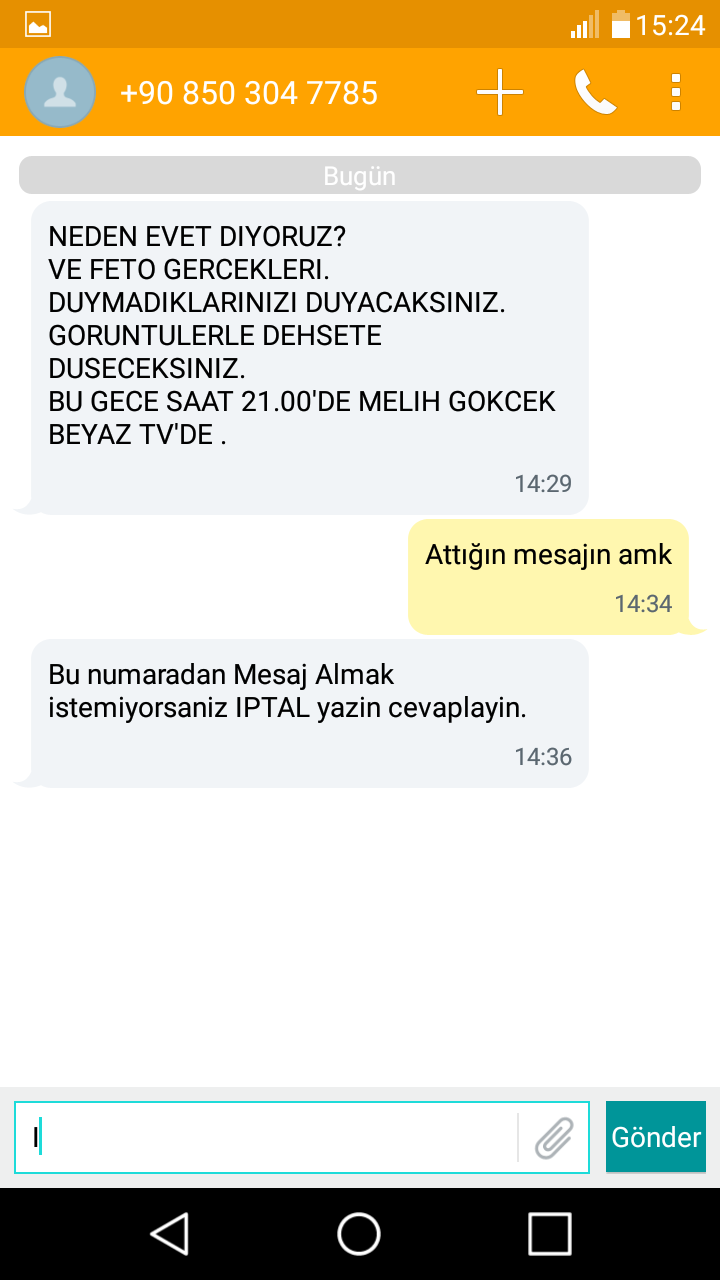Tap the Android home circle button

359,1233
